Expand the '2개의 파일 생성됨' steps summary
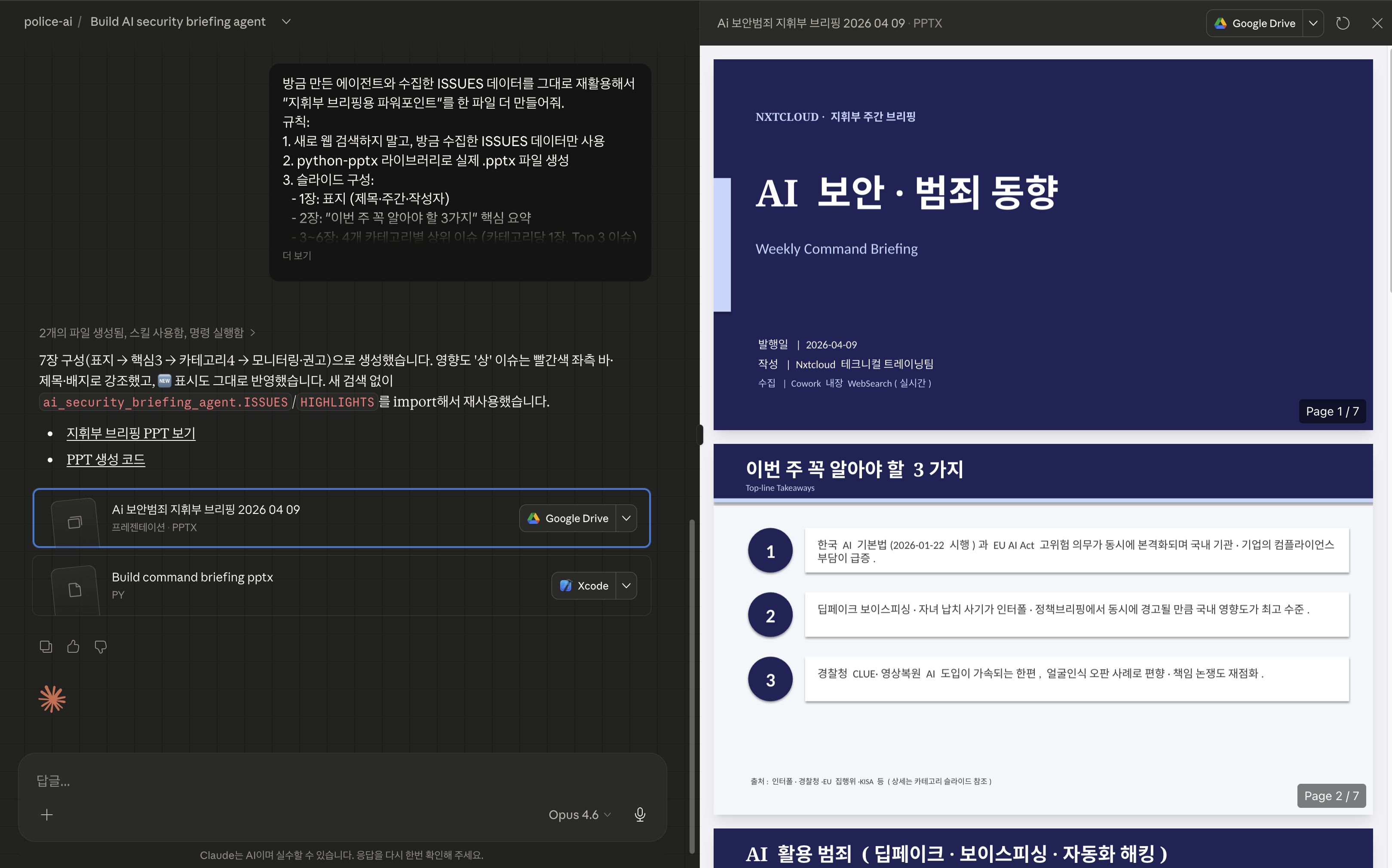 [x=147, y=333]
